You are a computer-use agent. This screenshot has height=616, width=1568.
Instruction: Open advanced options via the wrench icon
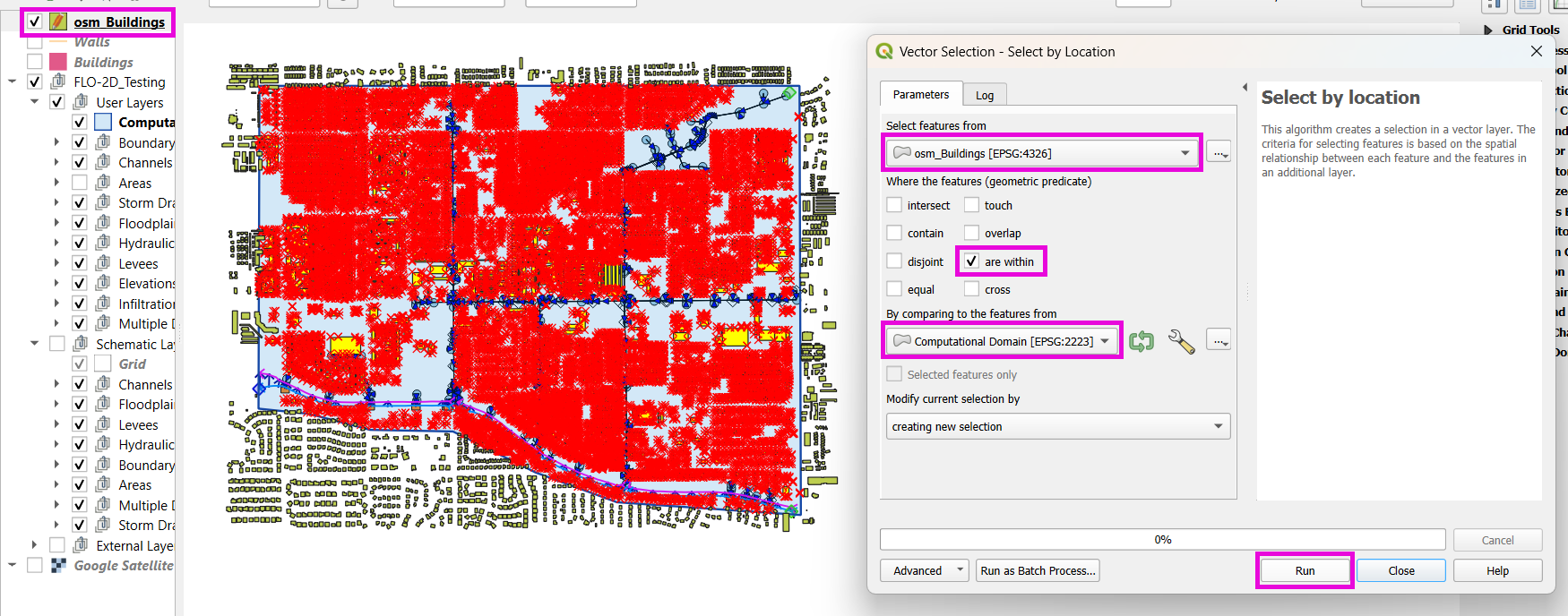click(1181, 342)
